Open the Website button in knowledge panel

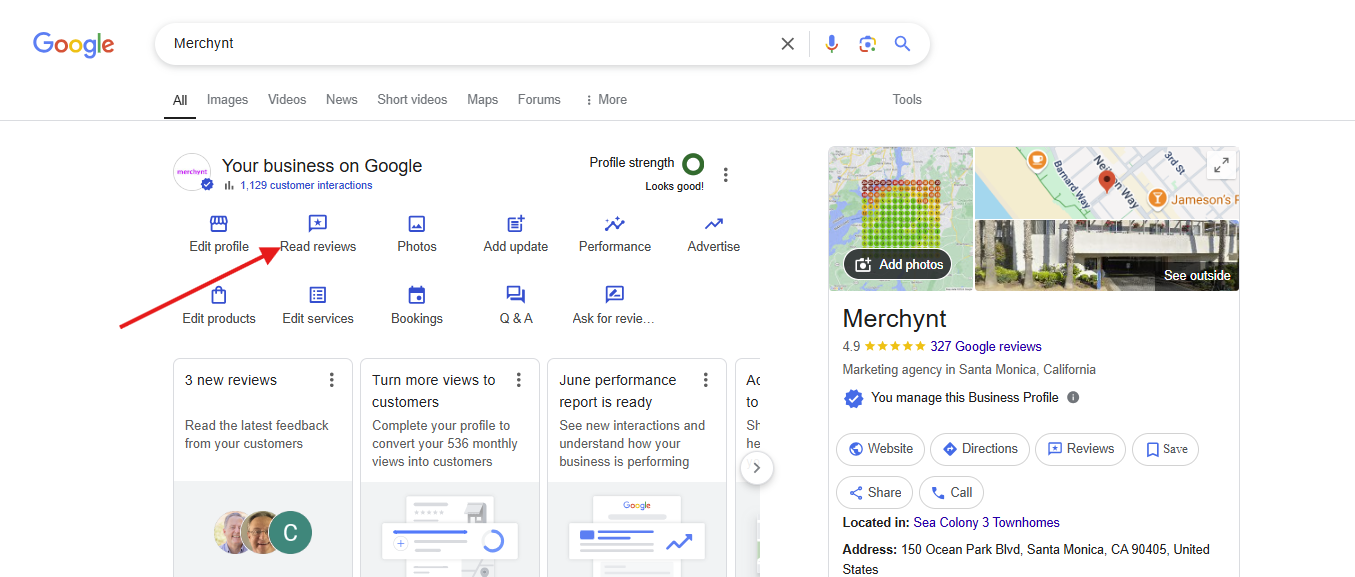pos(880,449)
